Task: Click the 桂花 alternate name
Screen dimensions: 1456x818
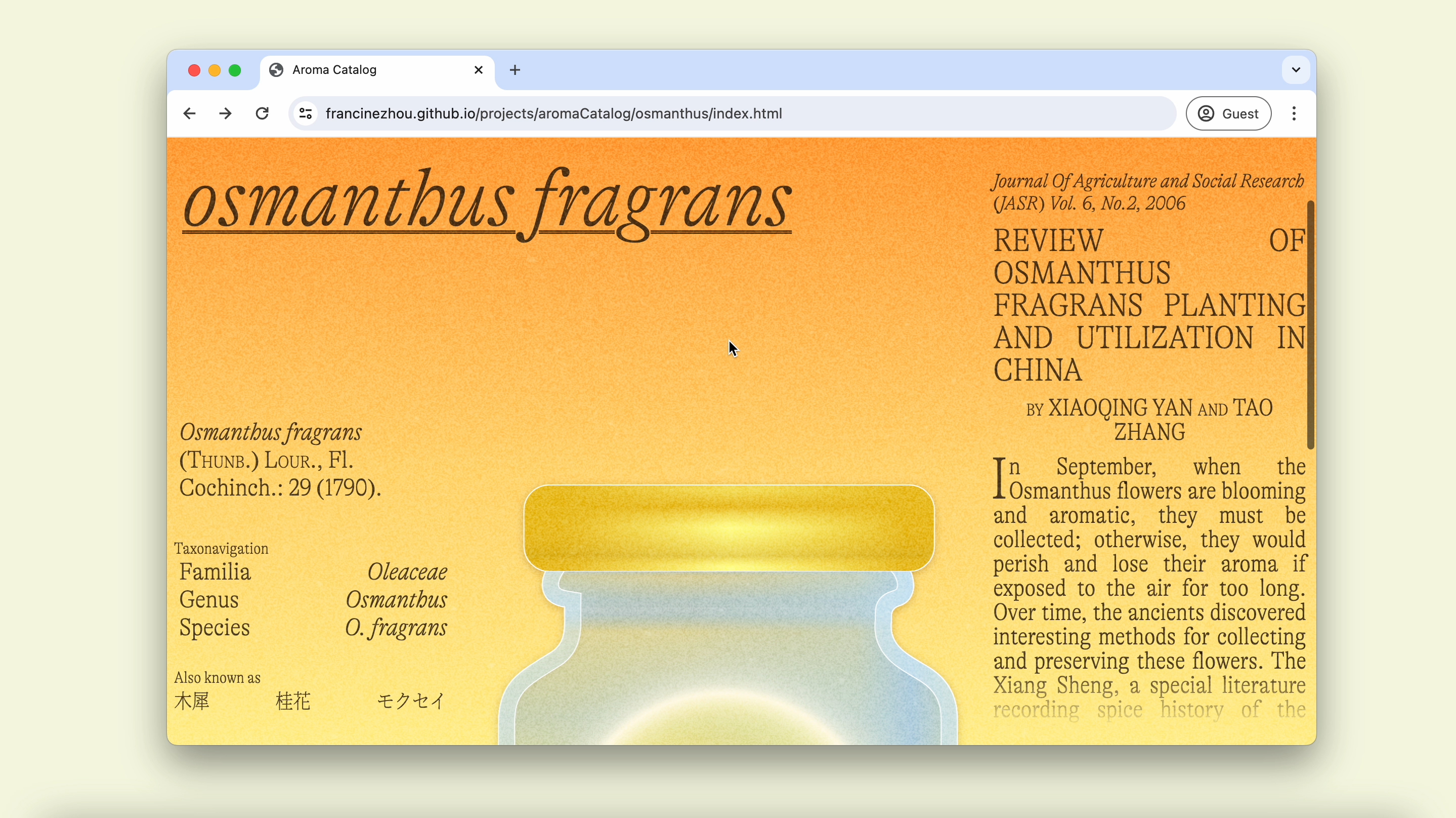Action: coord(293,702)
